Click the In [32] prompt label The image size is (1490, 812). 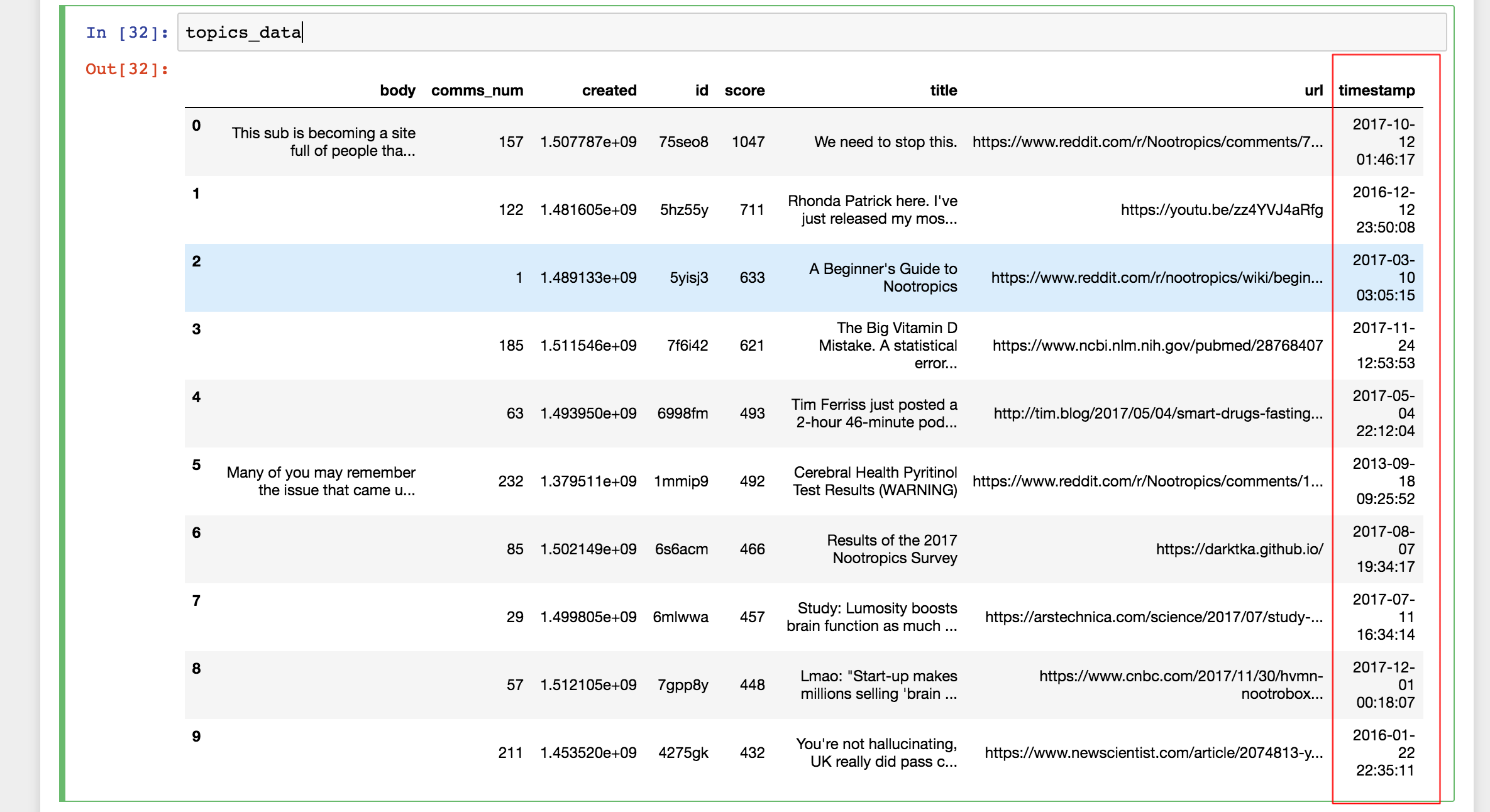[124, 32]
